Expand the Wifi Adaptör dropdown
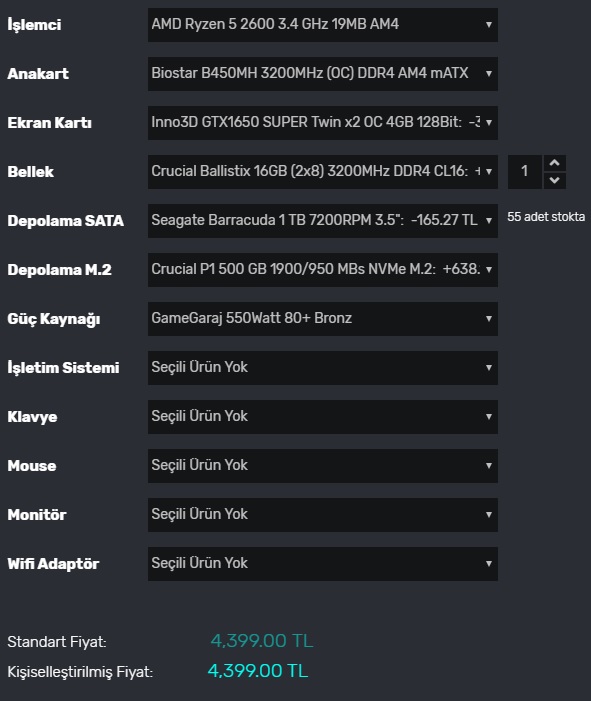 323,563
